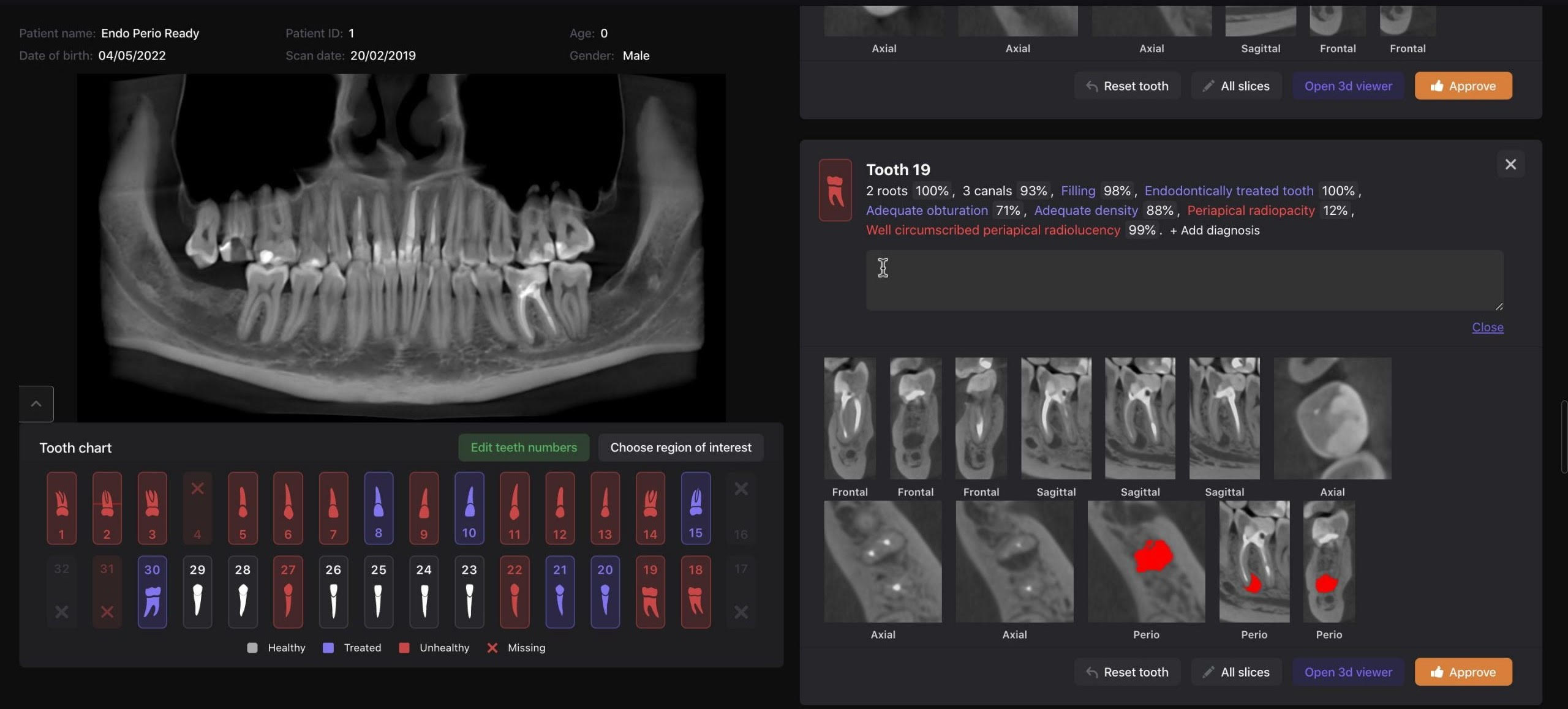The height and width of the screenshot is (709, 1568).
Task: Toggle Periapical radiopacity 12% diagnosis
Action: [x=1251, y=211]
